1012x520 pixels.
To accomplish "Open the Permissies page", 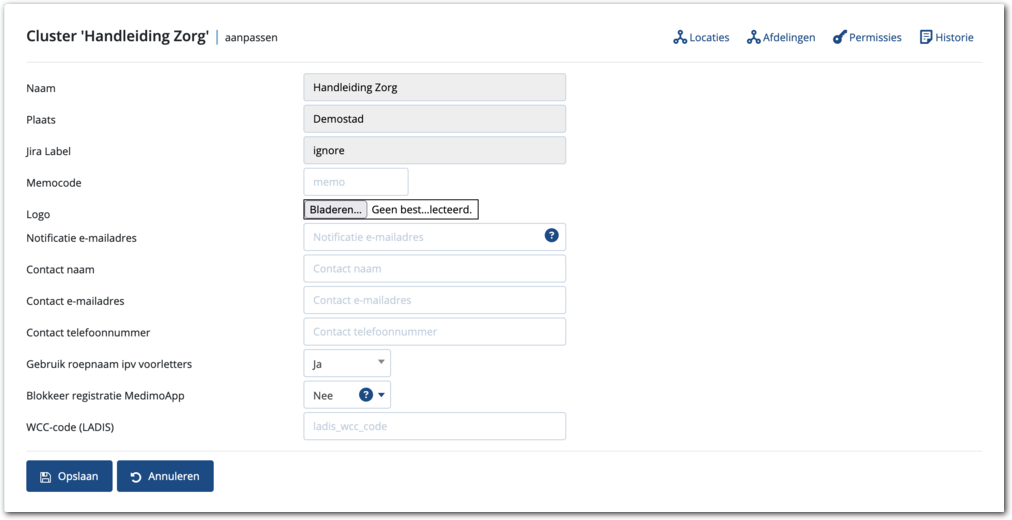I will pyautogui.click(x=875, y=38).
